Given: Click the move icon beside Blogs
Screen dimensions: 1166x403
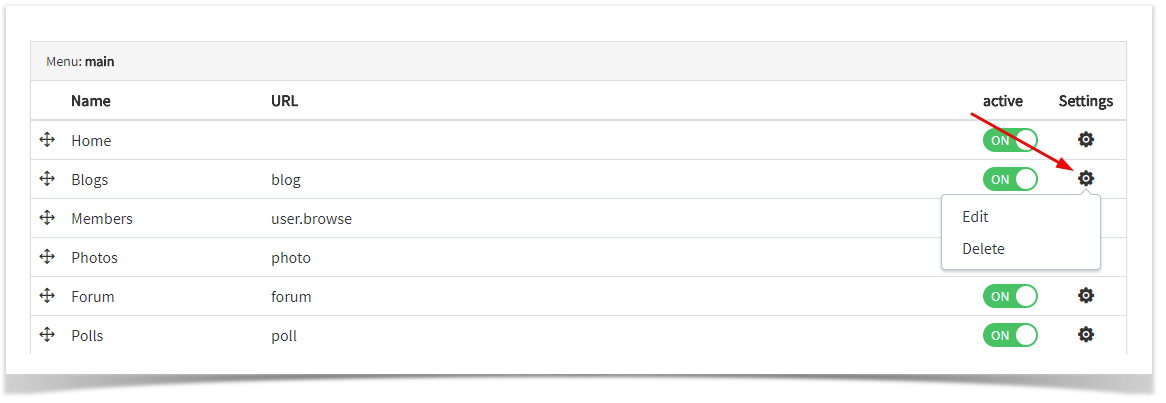Looking at the screenshot, I should click(x=47, y=179).
